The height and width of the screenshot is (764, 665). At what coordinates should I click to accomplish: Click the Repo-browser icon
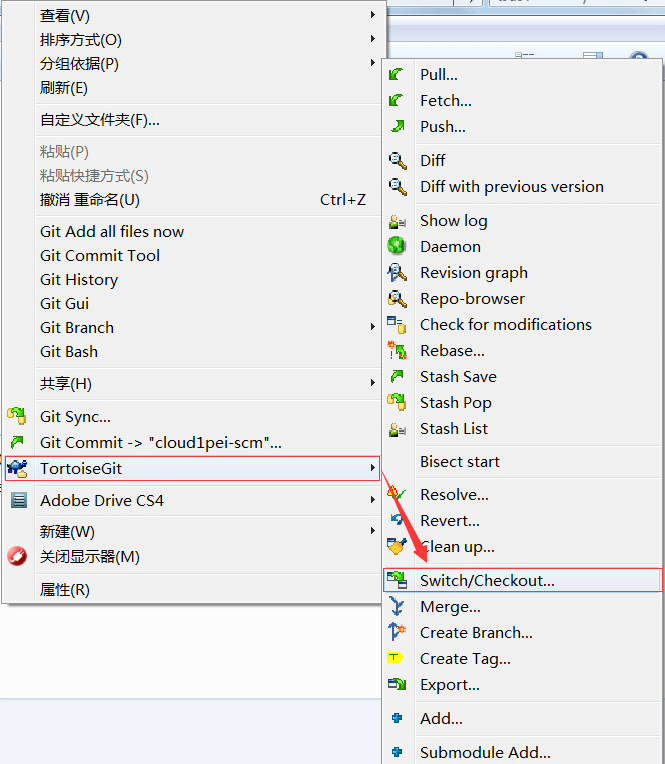[x=397, y=299]
